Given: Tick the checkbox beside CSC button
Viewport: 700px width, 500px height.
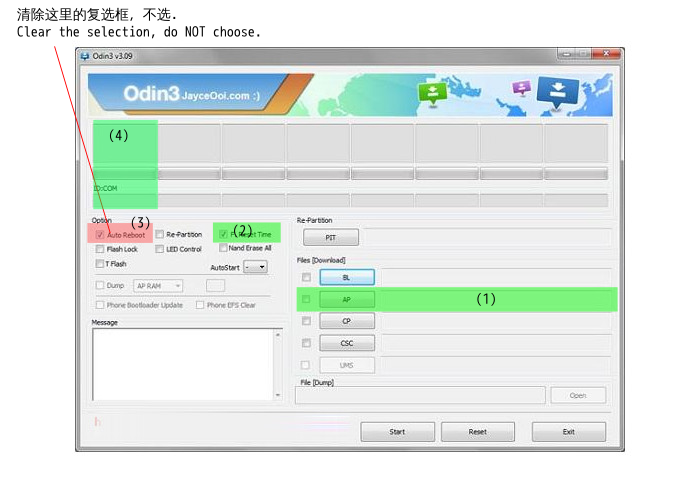Looking at the screenshot, I should point(306,343).
